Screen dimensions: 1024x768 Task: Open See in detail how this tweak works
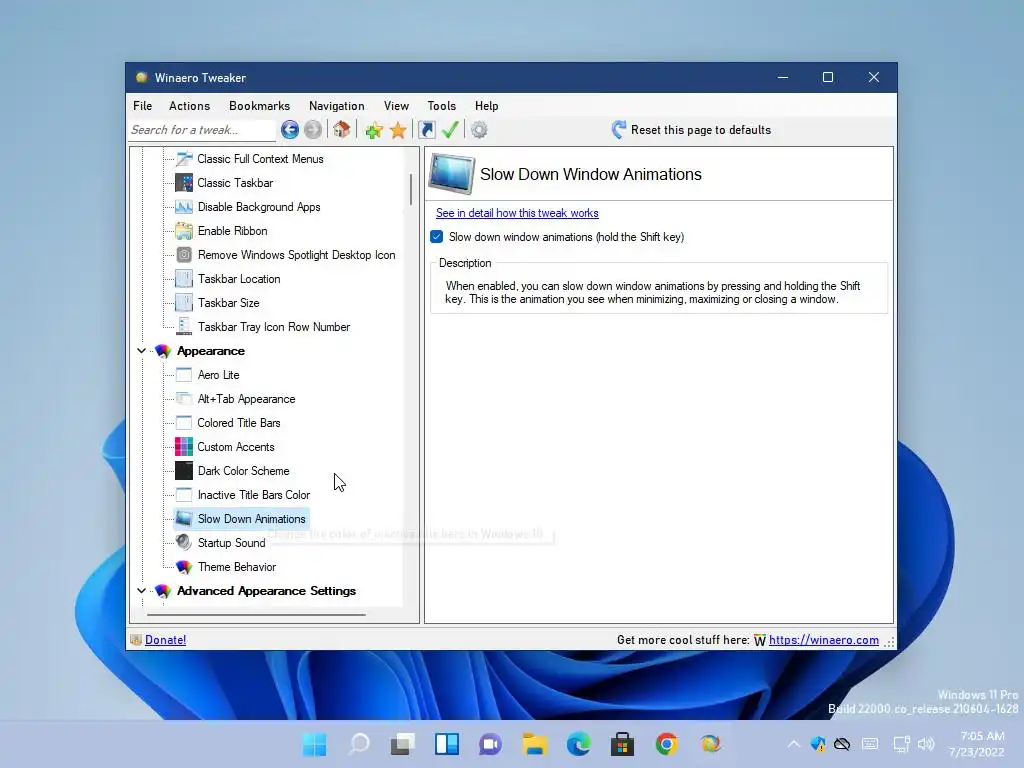(x=517, y=213)
